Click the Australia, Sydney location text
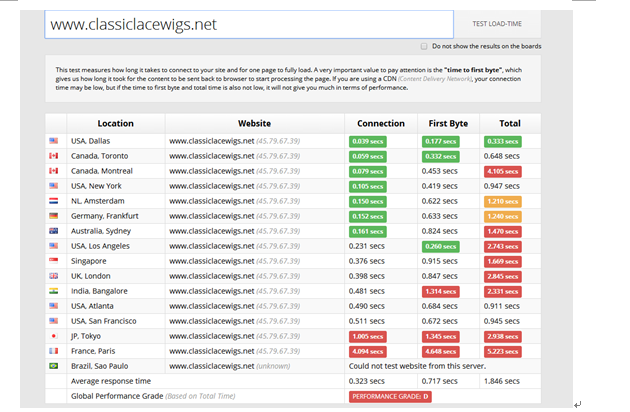 pyautogui.click(x=101, y=231)
